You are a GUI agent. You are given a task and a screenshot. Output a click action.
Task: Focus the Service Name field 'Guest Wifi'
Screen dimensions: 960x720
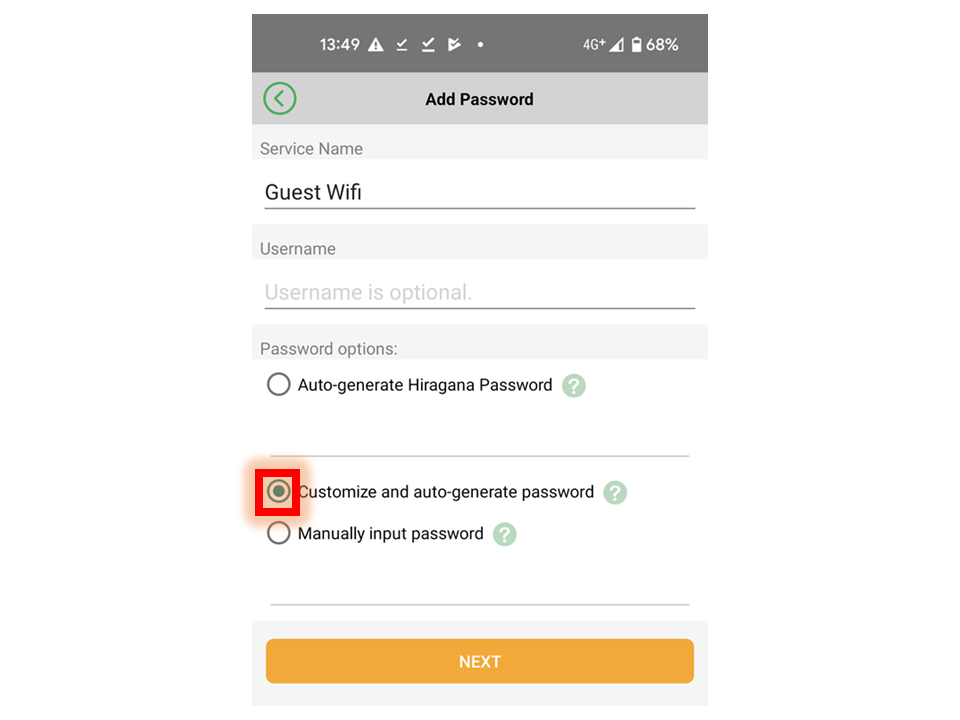[479, 192]
